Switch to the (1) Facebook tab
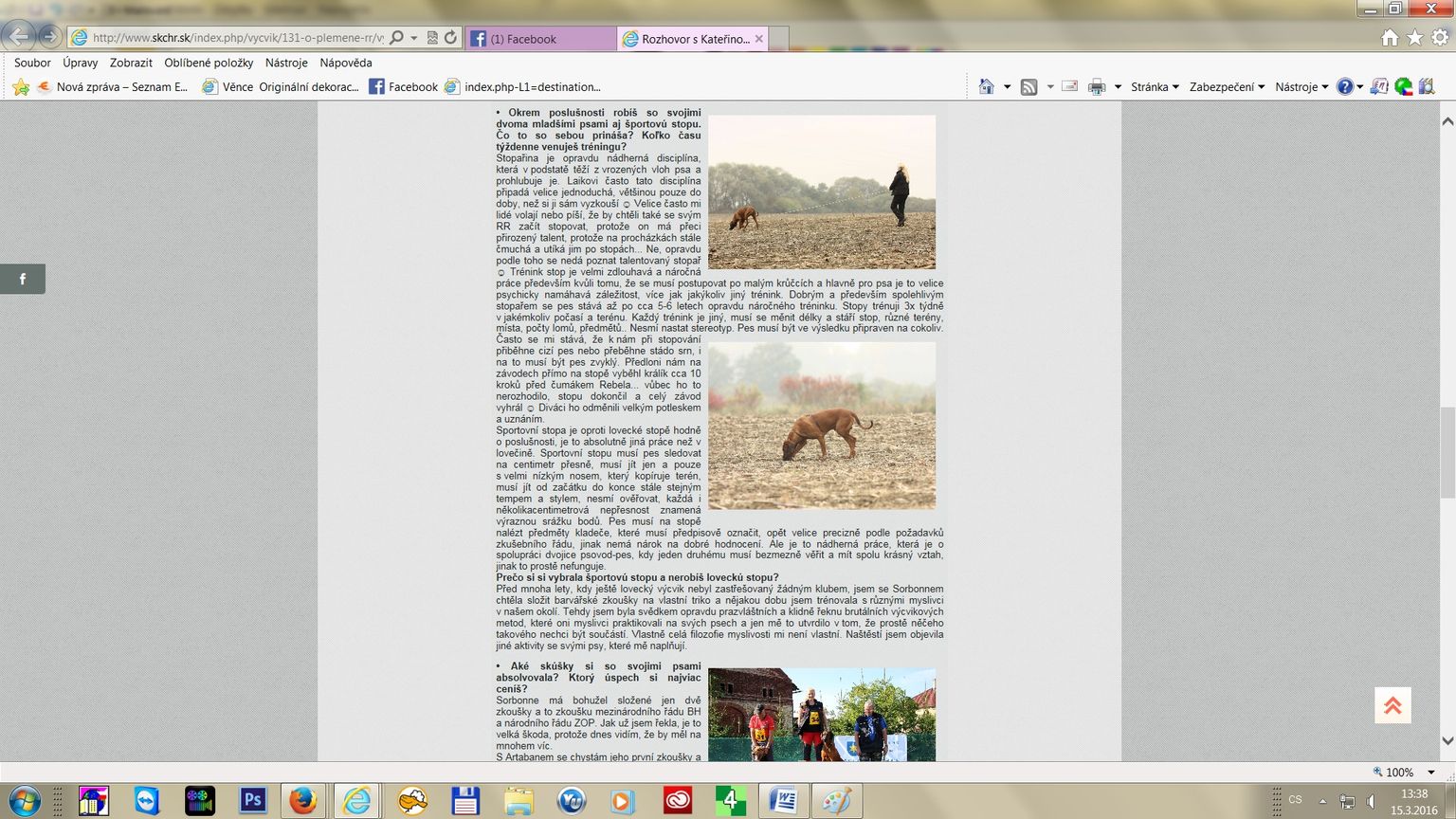The width and height of the screenshot is (1456, 819). (x=541, y=39)
